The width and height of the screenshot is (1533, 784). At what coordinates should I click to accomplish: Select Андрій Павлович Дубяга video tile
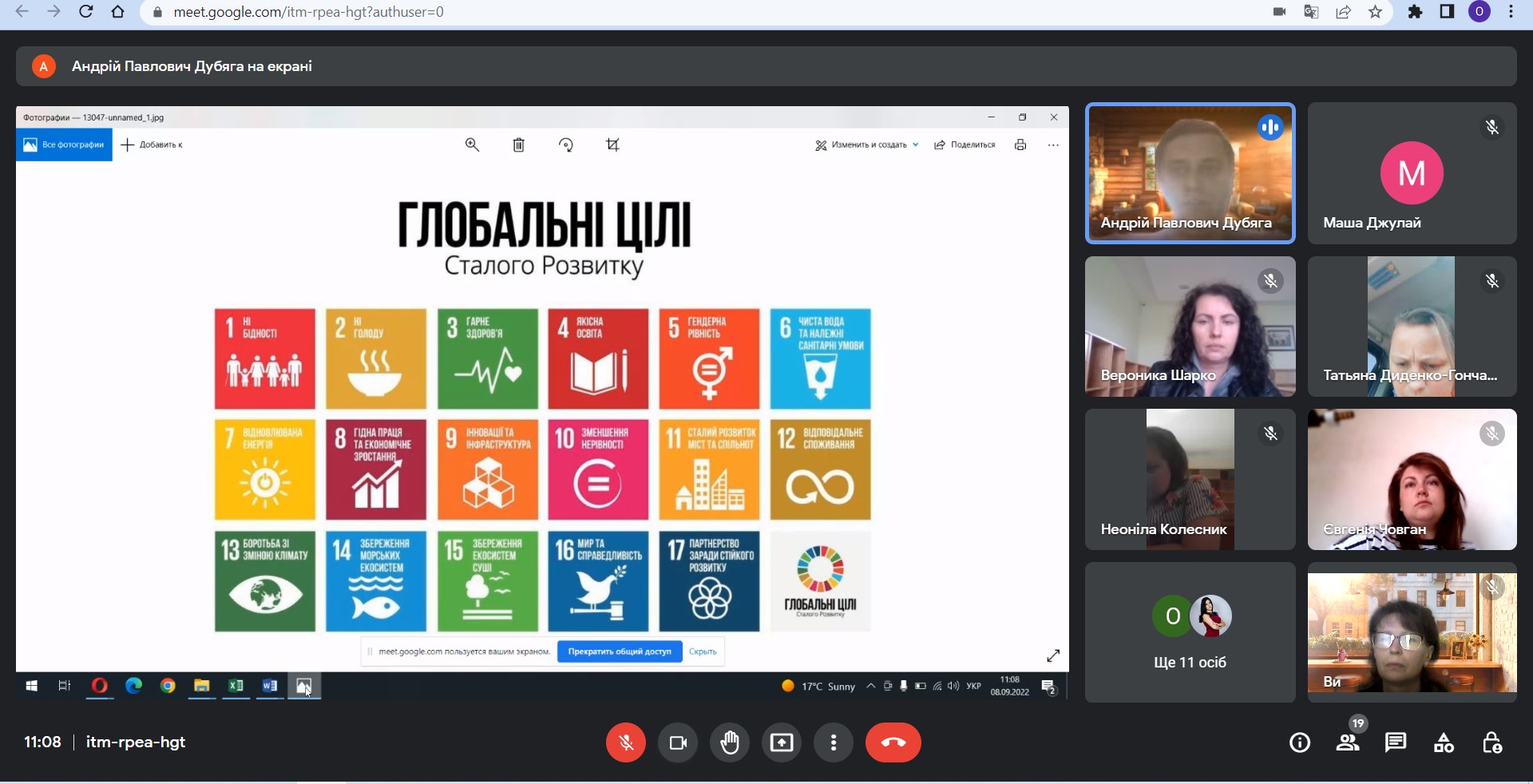[x=1190, y=173]
